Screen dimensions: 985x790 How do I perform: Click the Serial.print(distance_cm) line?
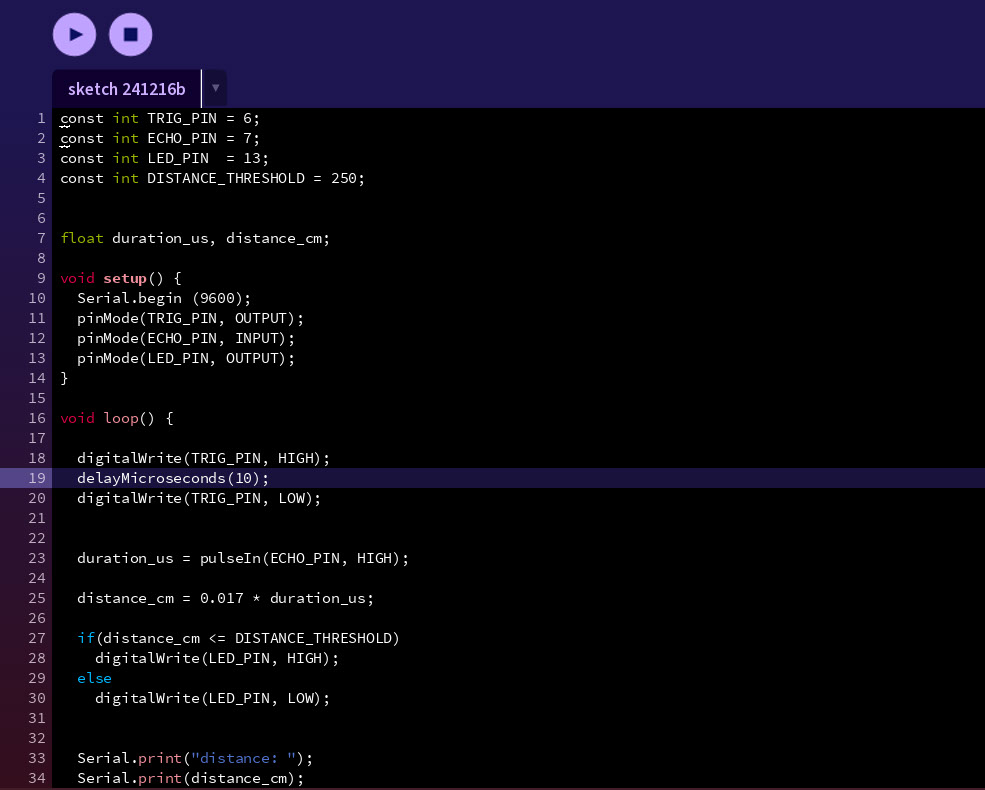click(x=190, y=778)
